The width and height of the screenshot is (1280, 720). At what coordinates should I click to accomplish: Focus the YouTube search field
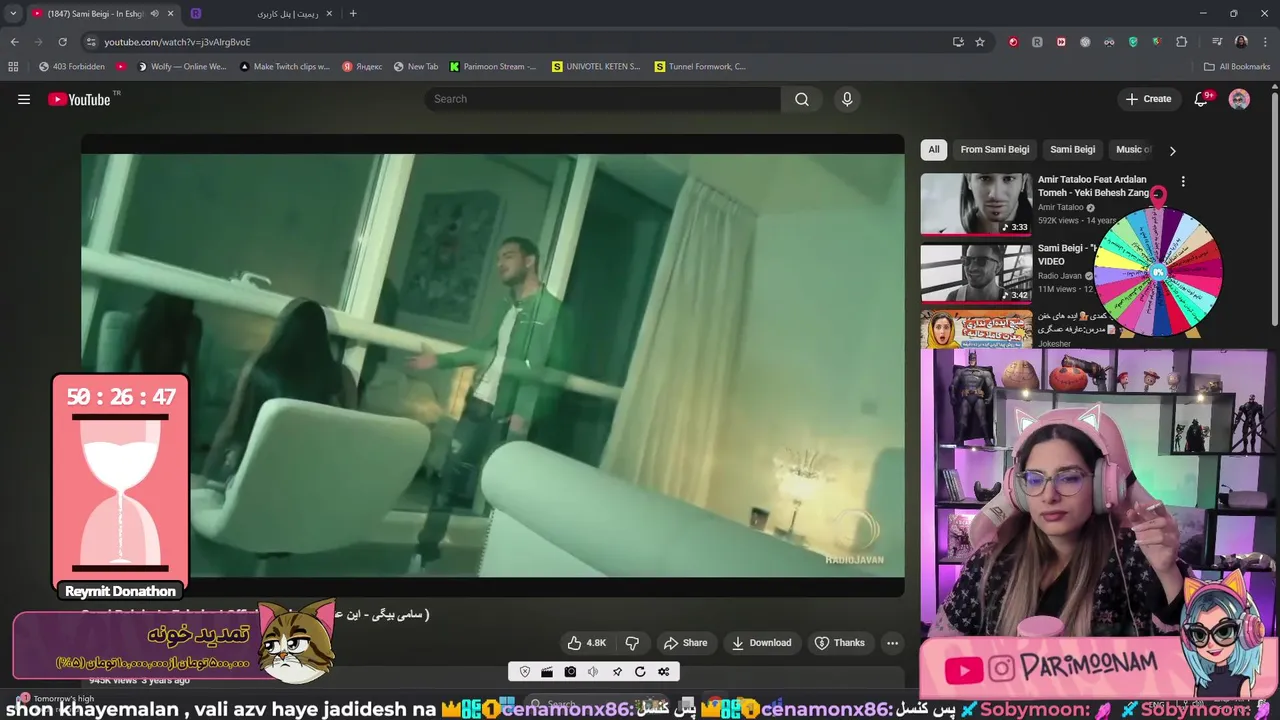(x=603, y=99)
